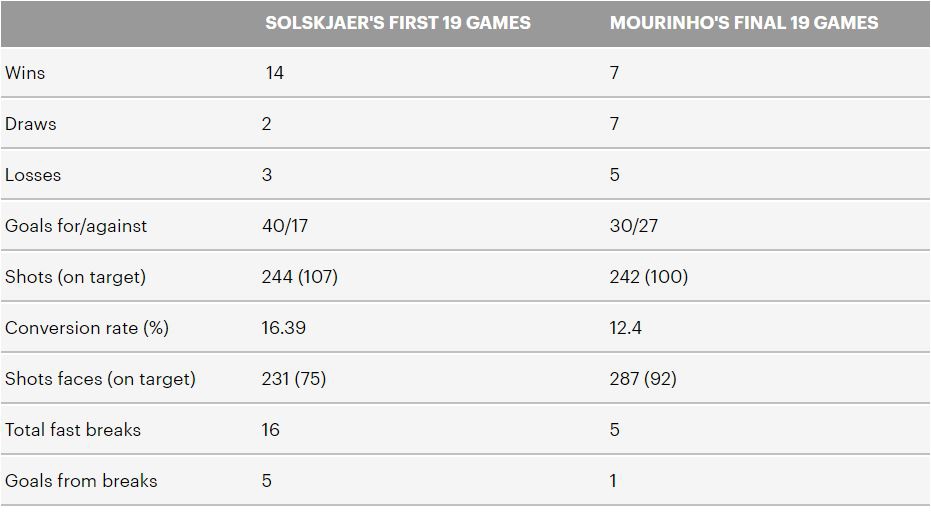
Task: Select Solskjaer's shots faced value 231 (75)
Action: tap(294, 379)
